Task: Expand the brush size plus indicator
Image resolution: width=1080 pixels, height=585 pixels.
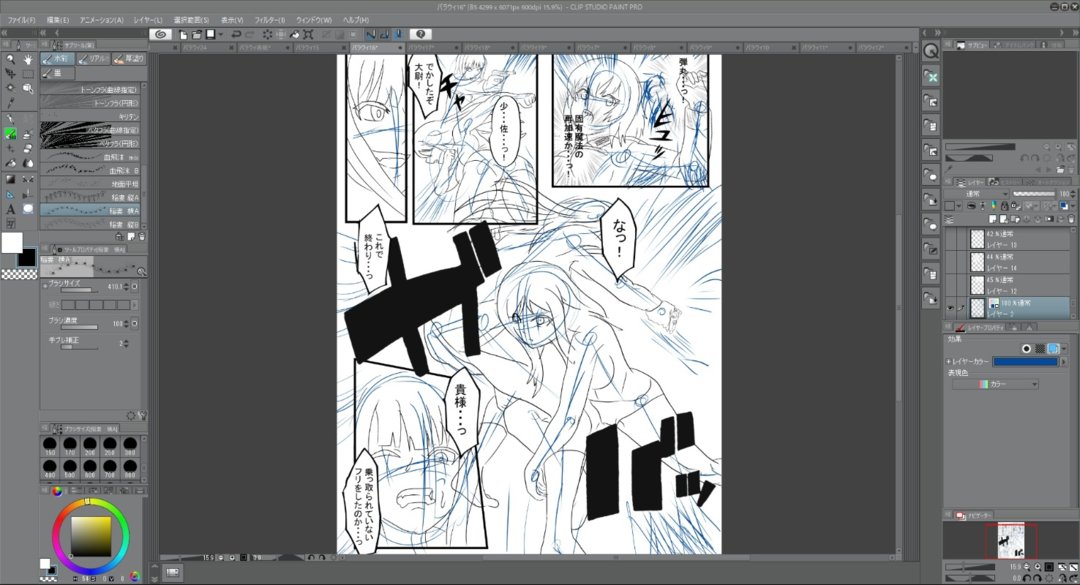Action: pos(45,285)
